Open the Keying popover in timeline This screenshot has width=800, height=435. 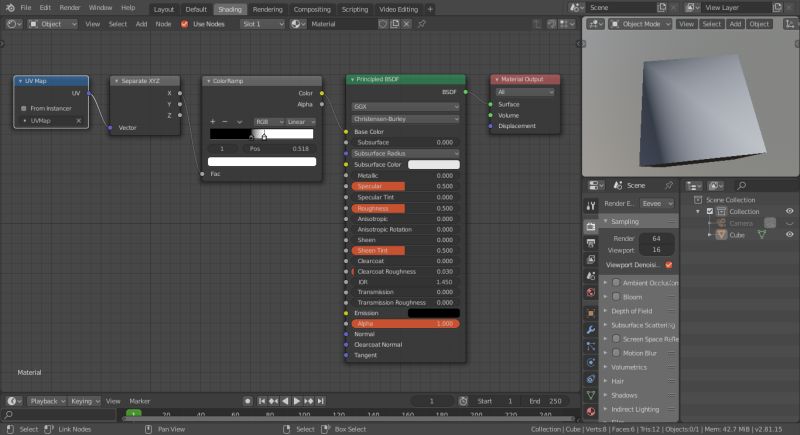[x=85, y=401]
